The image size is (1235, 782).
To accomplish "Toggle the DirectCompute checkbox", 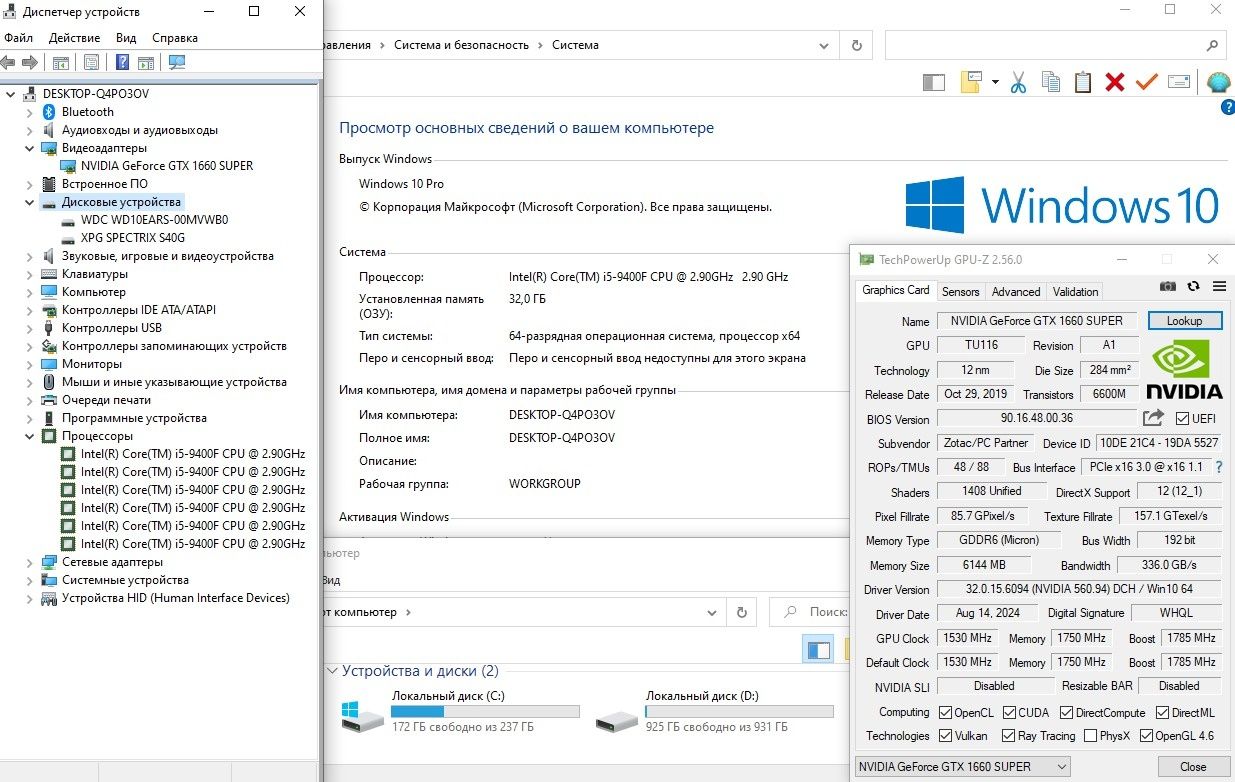I will pos(1066,713).
